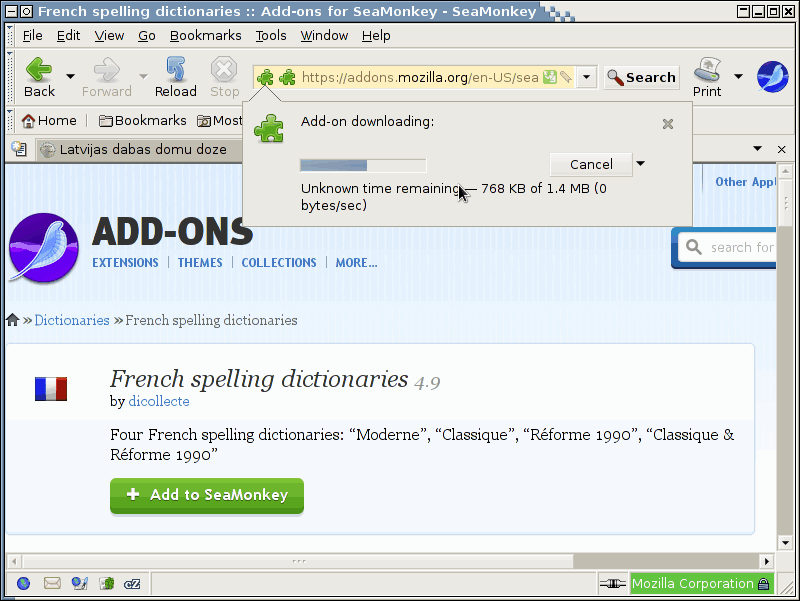Viewport: 800px width, 601px height.
Task: Open the More… navigation link
Action: click(x=356, y=263)
